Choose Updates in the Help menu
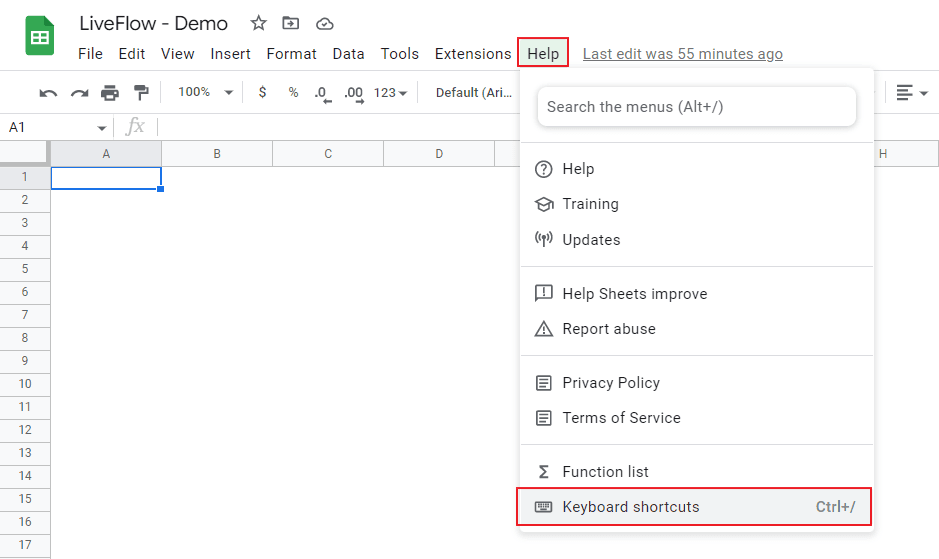Image resolution: width=939 pixels, height=559 pixels. point(696,240)
